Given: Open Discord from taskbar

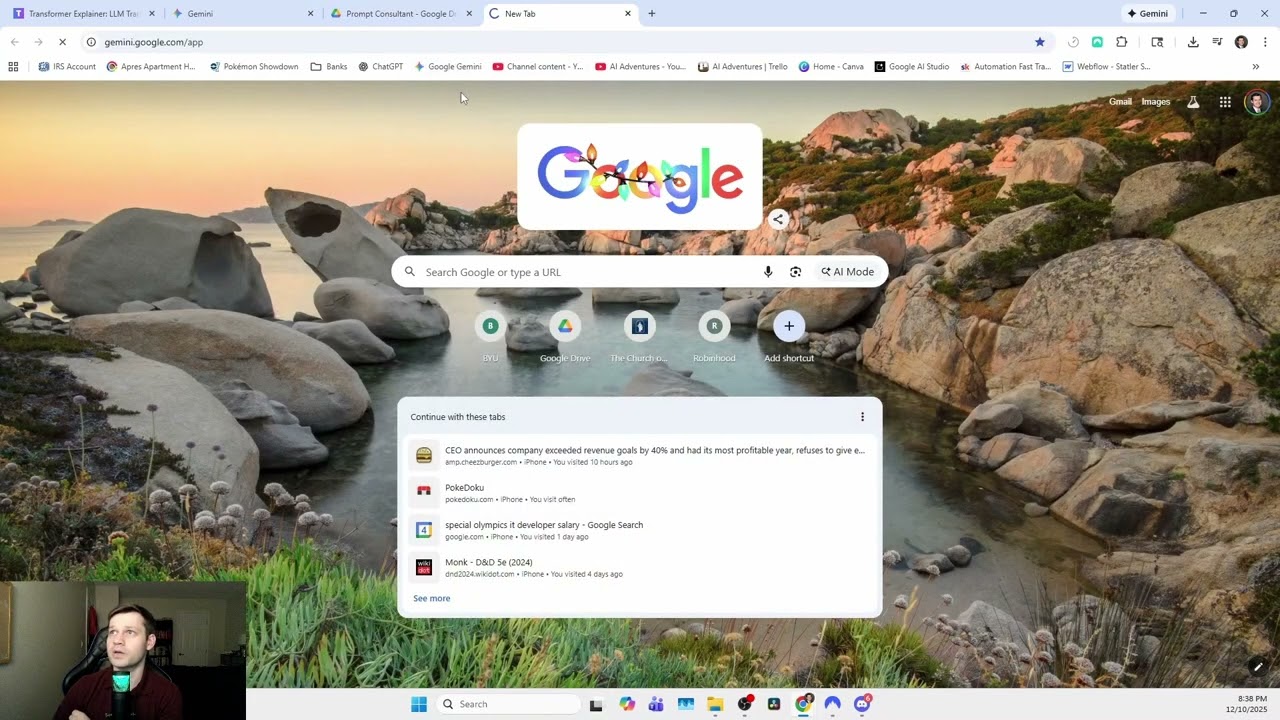Looking at the screenshot, I should 862,704.
